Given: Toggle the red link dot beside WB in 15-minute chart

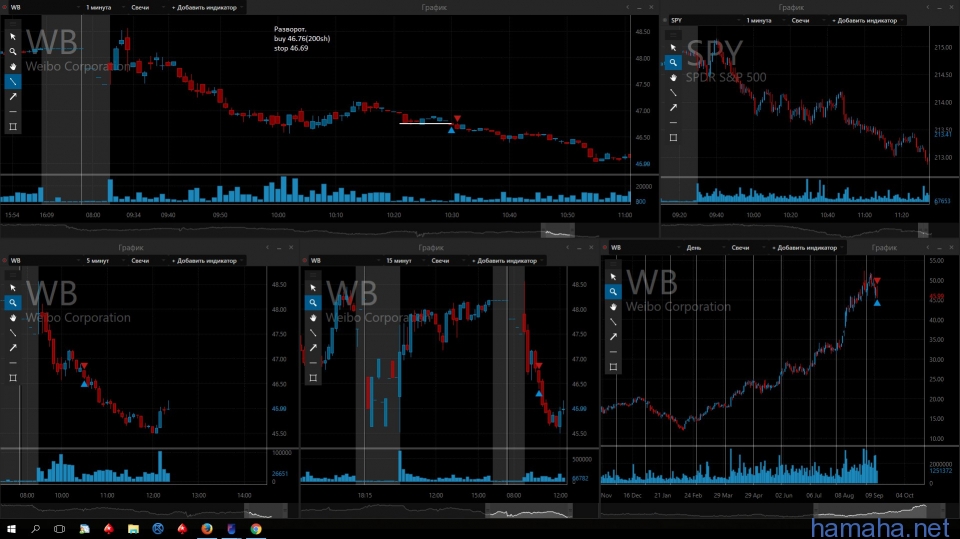Looking at the screenshot, I should pos(305,261).
